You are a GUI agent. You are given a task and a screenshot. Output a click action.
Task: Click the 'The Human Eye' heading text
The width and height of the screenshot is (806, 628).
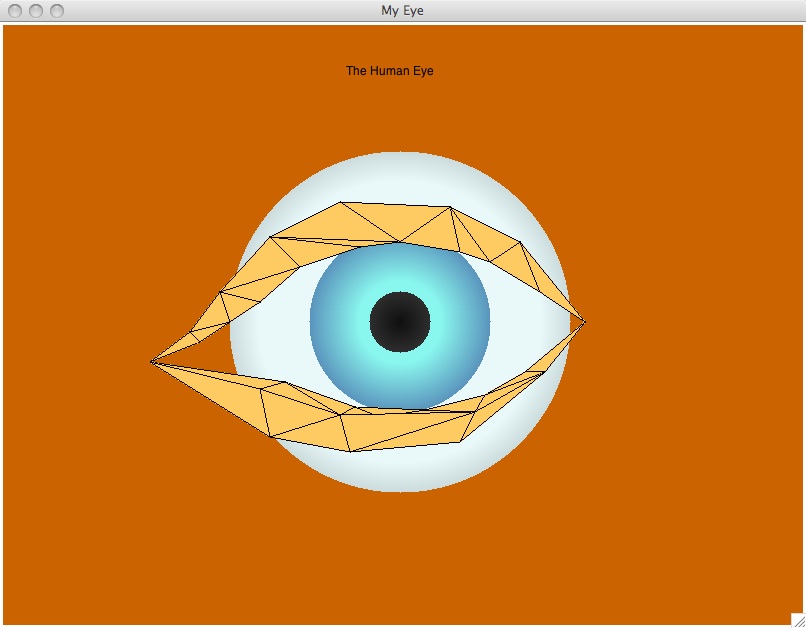(x=390, y=71)
